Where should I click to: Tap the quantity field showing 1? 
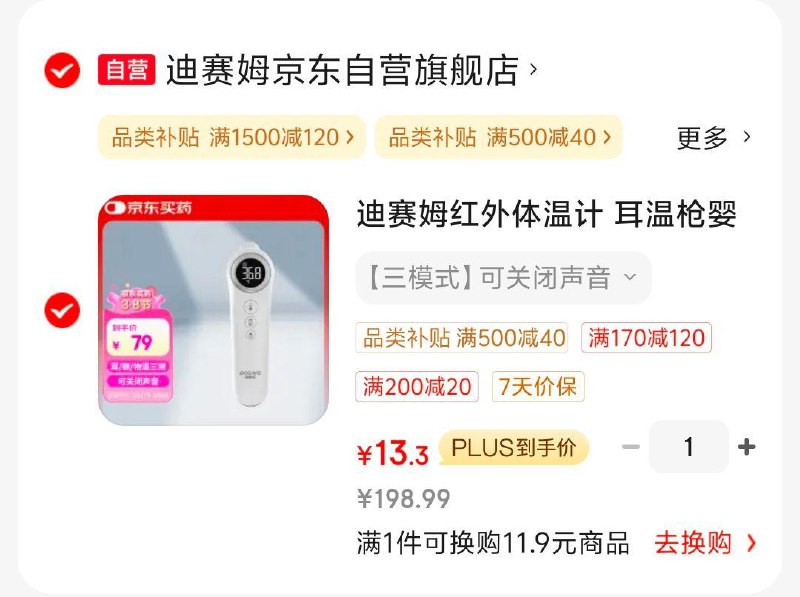[689, 447]
